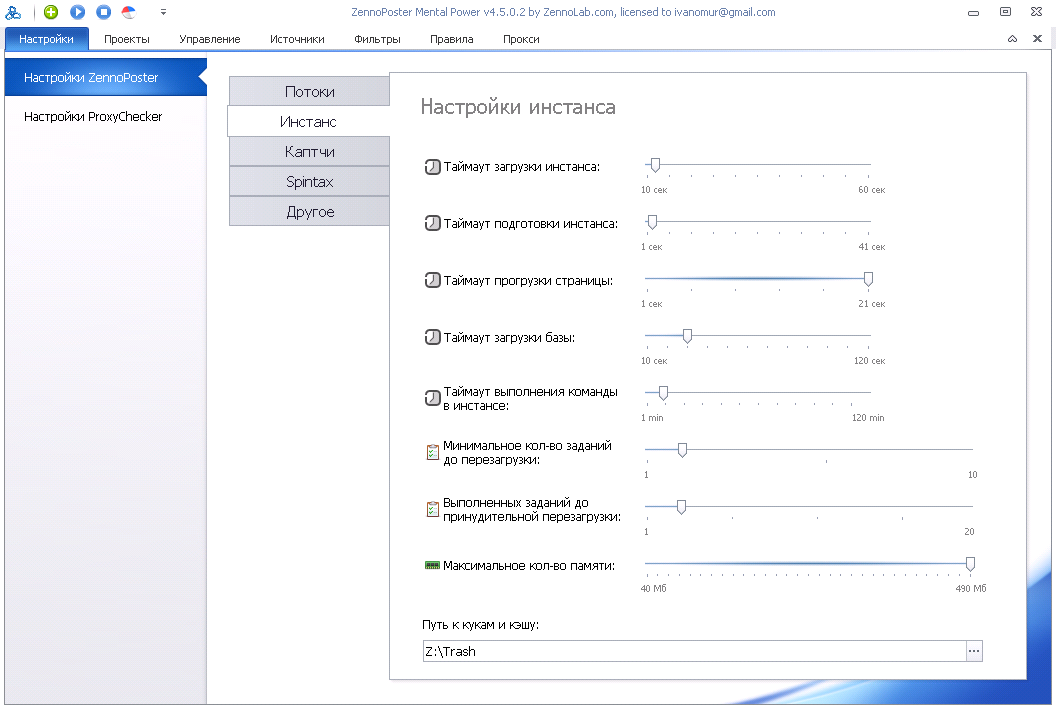Click the clipboard icon beside Минимальное кол-во заданий
Viewport: 1056px width, 705px height.
point(432,452)
